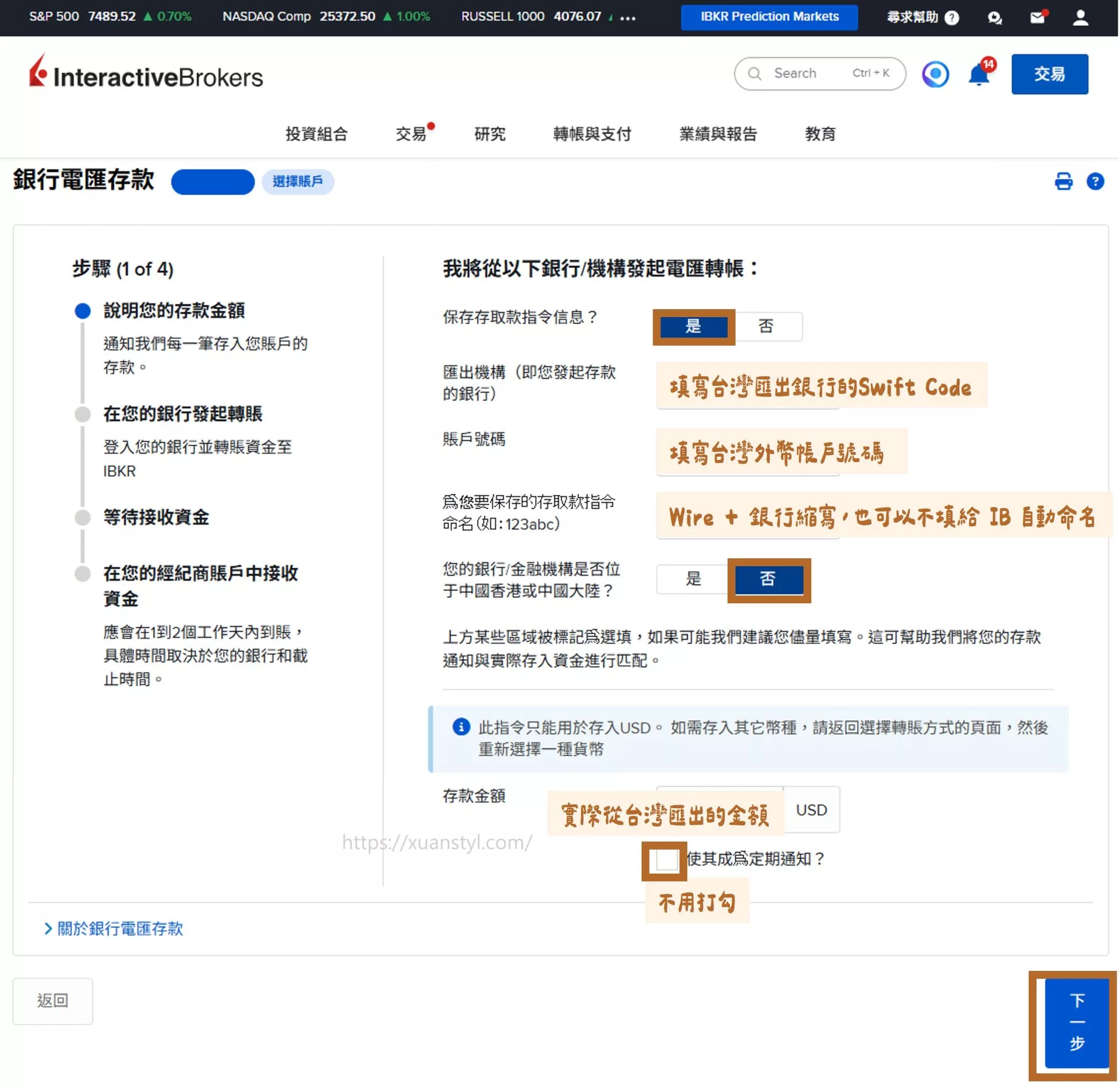Click the S&P 500 ticker quote
Viewport: 1120px width, 1090px height.
(x=110, y=17)
